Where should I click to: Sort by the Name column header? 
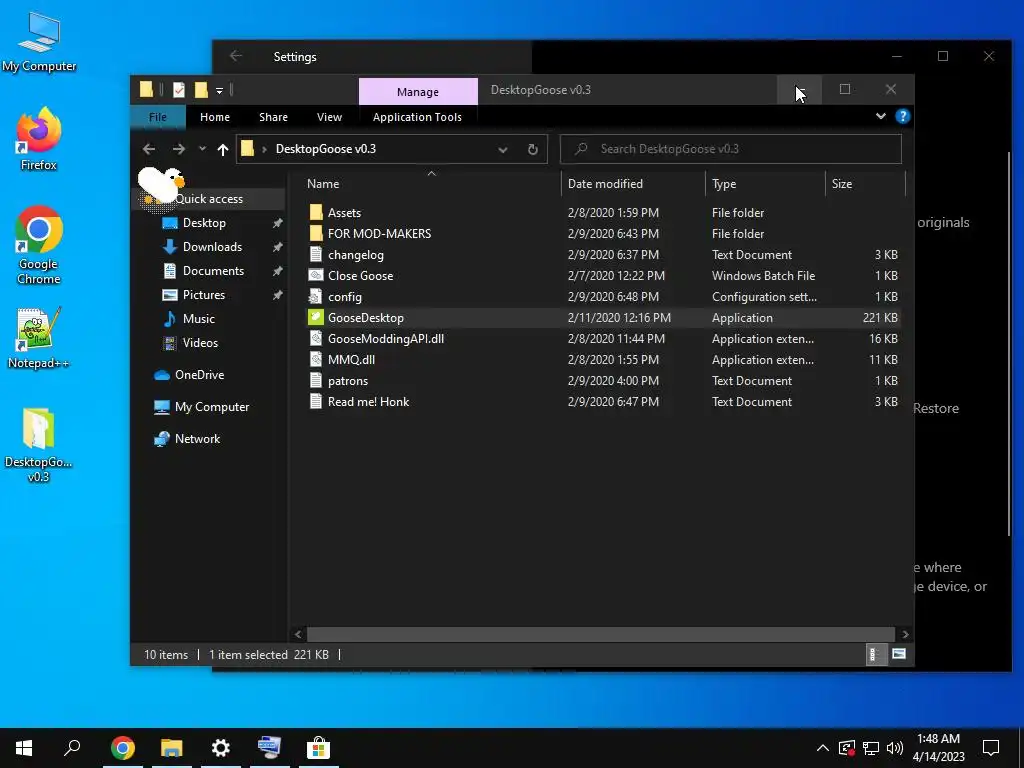click(431, 184)
